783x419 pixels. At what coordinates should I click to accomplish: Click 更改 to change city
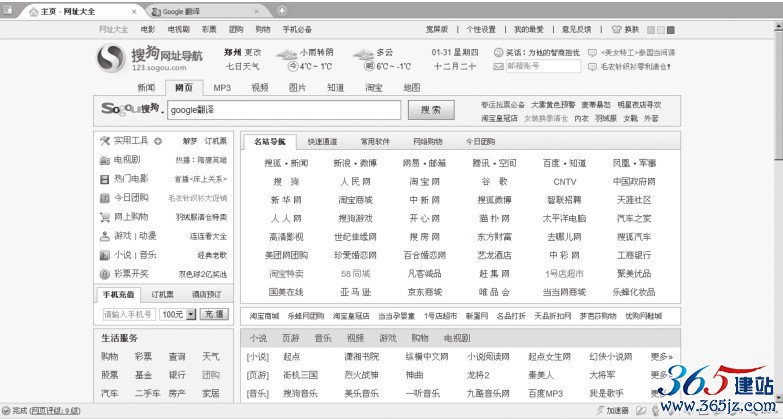coord(253,52)
